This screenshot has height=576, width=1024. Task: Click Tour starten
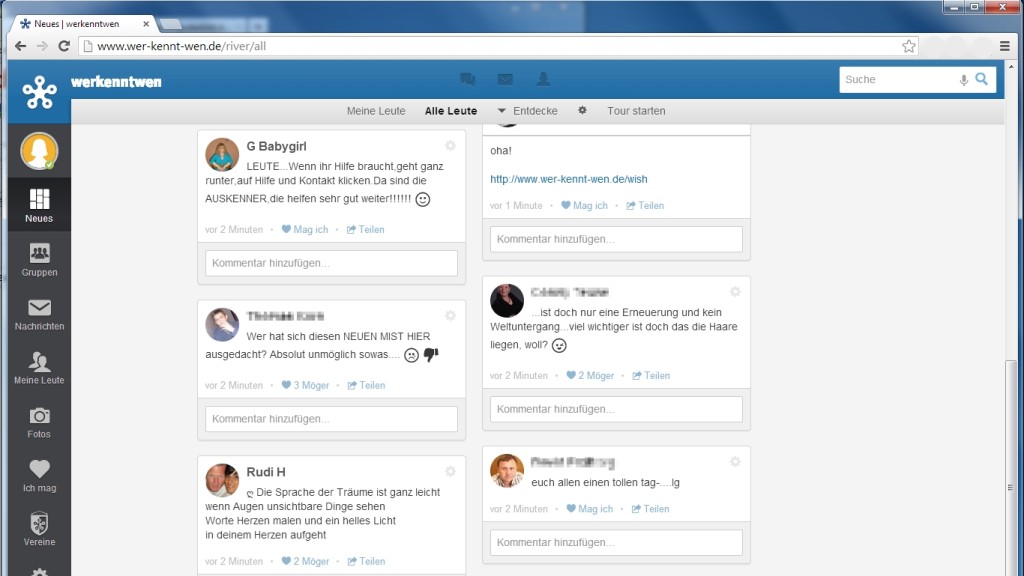tap(636, 111)
